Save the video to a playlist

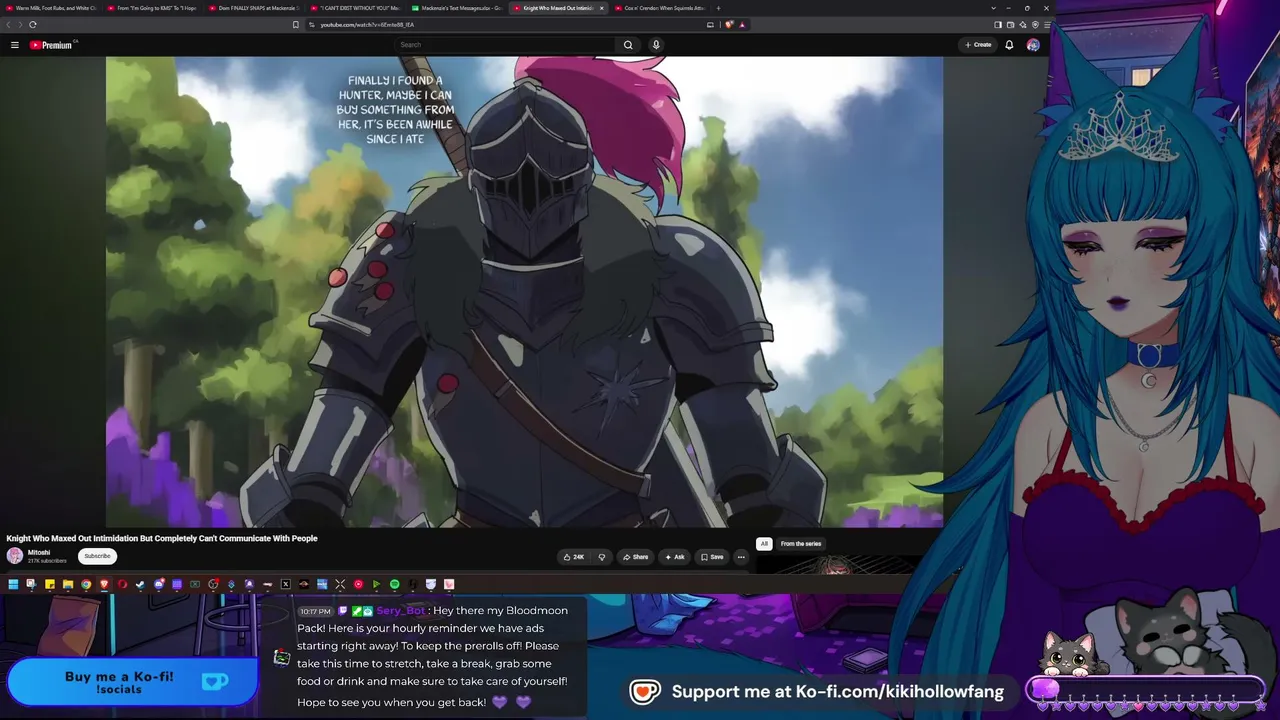(x=712, y=557)
